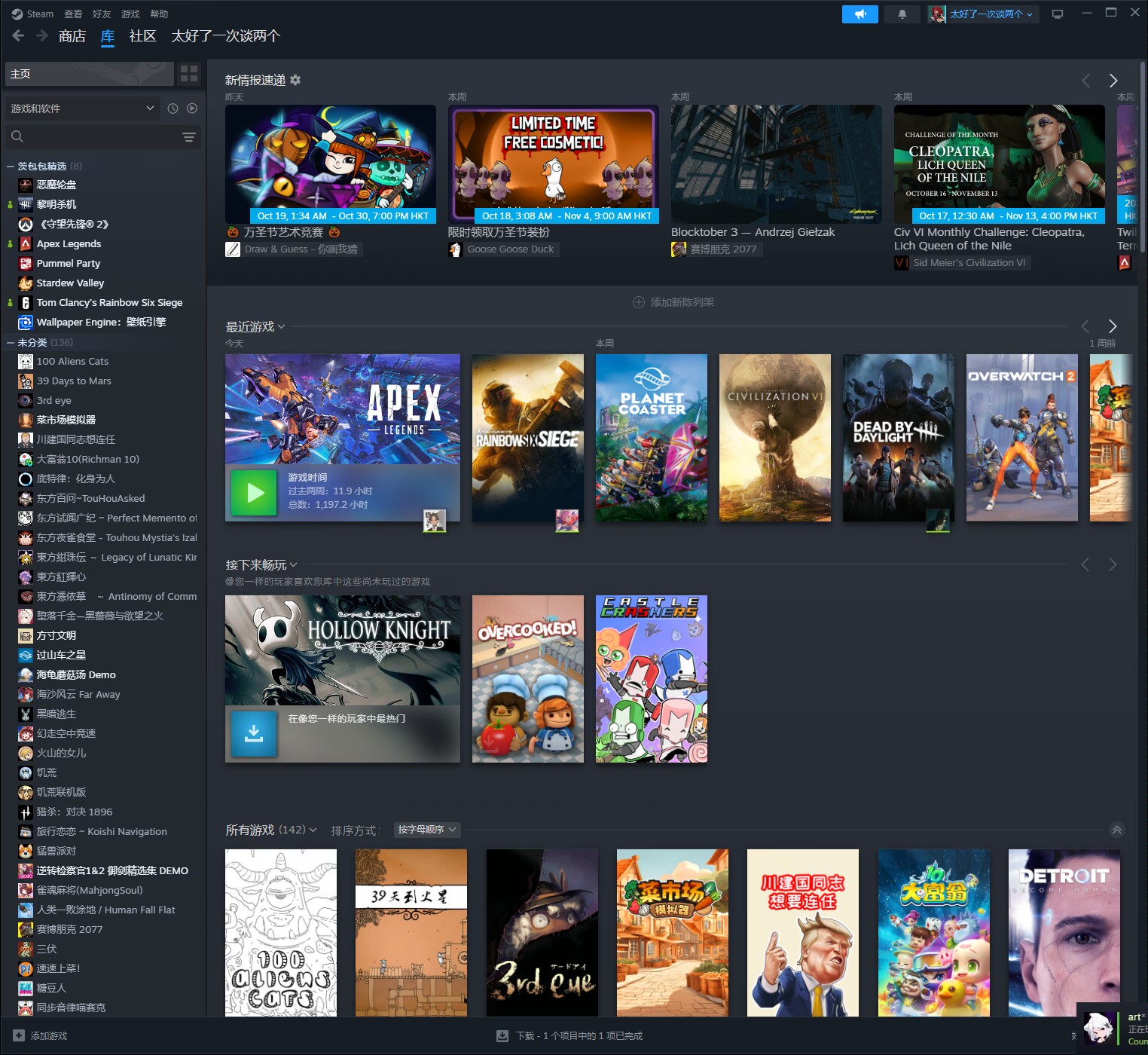Select 黎明杀机 in the sidebar
The height and width of the screenshot is (1055, 1148).
coord(56,204)
